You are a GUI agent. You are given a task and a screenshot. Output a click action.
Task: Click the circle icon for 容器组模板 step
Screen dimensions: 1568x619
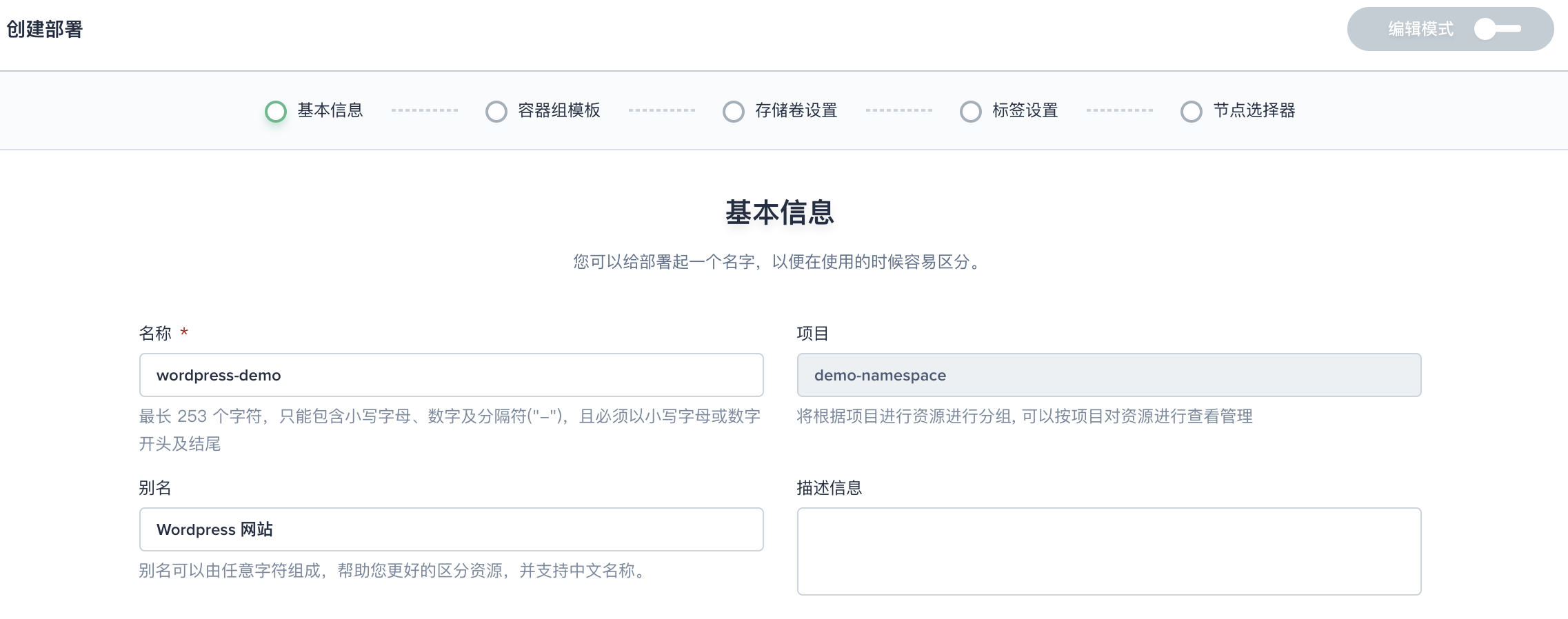[x=496, y=111]
